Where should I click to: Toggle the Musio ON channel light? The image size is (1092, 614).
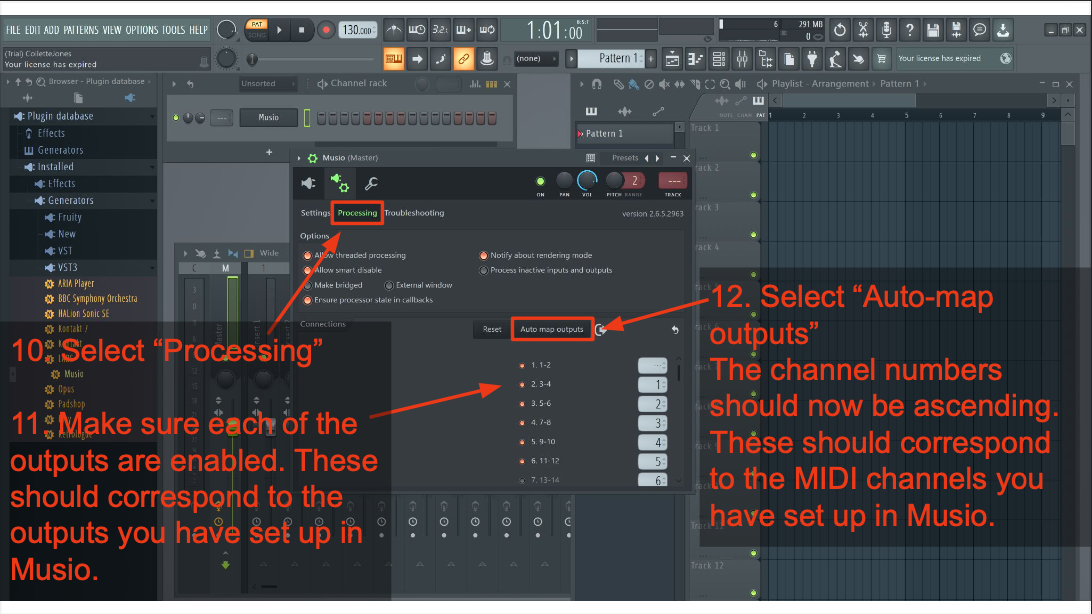click(x=540, y=182)
